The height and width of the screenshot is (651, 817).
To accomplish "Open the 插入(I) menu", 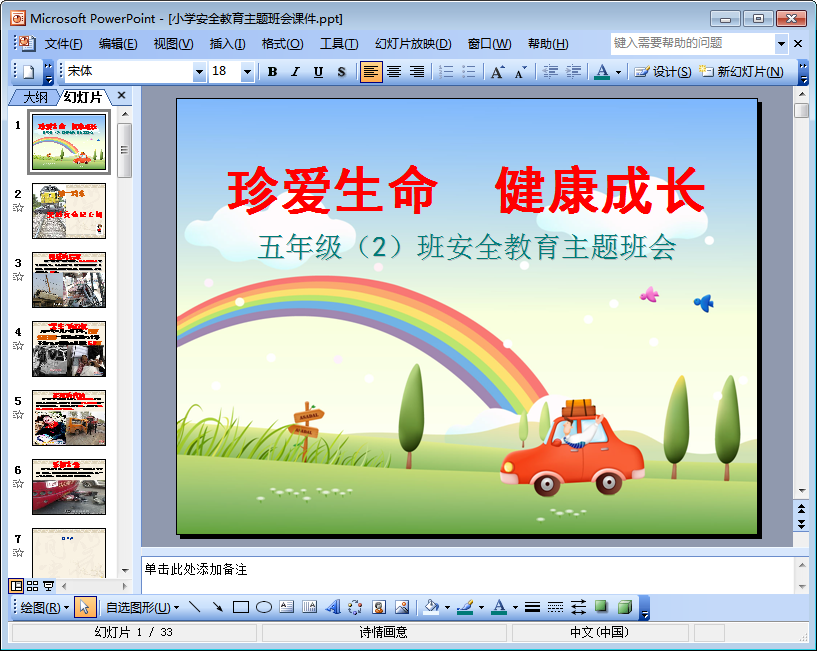I will [228, 44].
